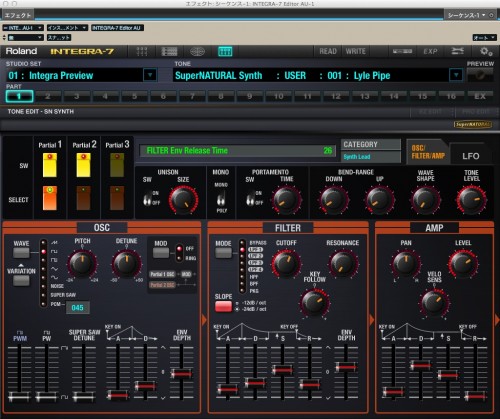Select Partial 1 with SELECT button
Screen dimensions: 500x419
50,198
